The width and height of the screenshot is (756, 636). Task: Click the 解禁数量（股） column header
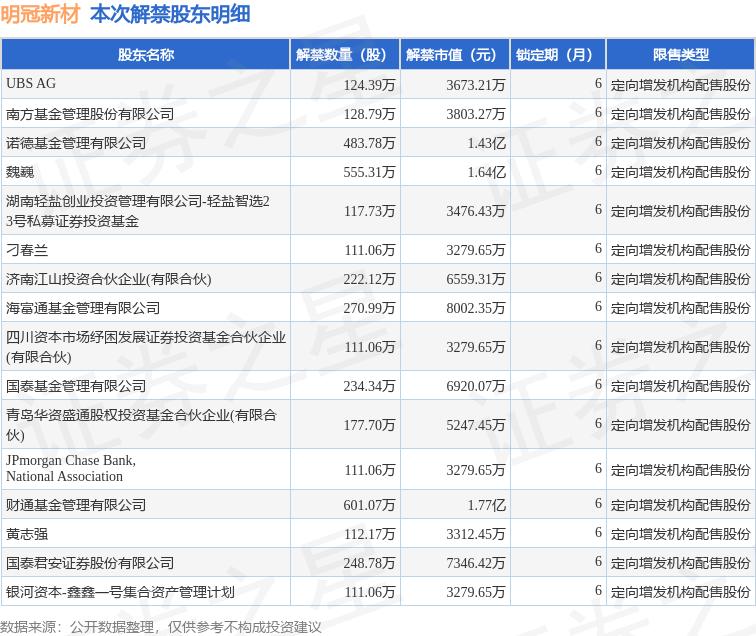(345, 54)
